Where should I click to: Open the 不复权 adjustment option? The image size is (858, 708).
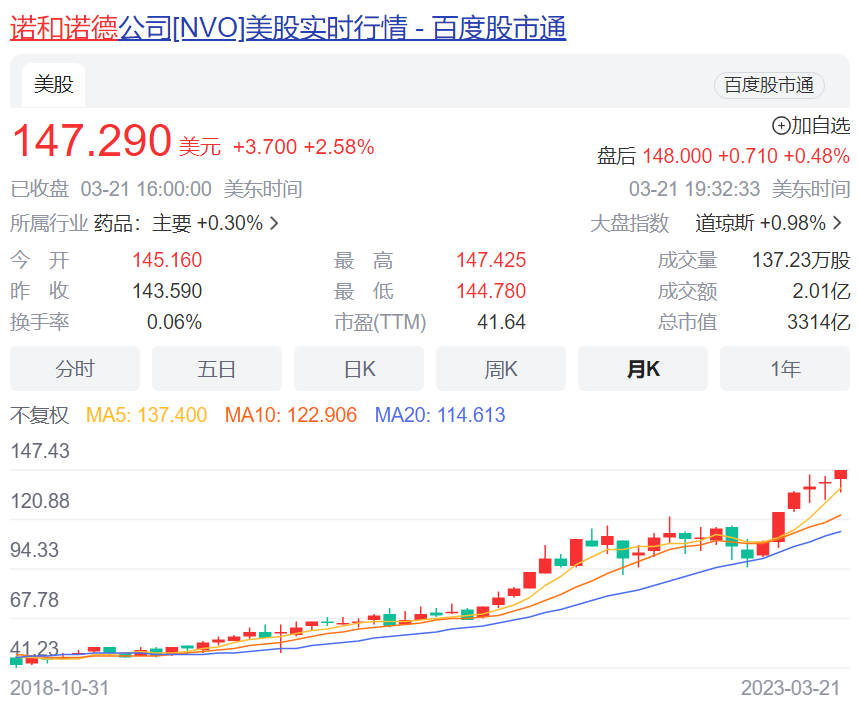tap(40, 415)
